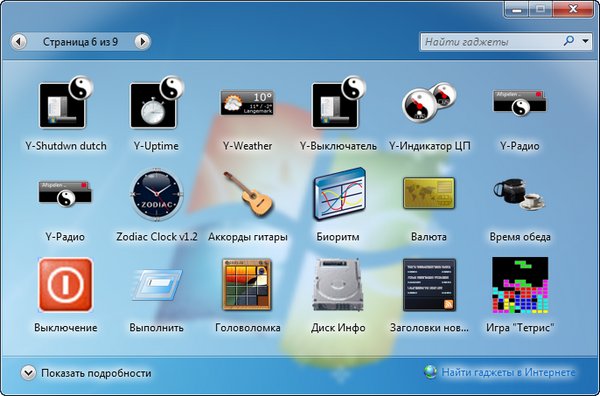Select the Y-Uptime stopwatch gadget icon
Image resolution: width=600 pixels, height=396 pixels.
(157, 103)
